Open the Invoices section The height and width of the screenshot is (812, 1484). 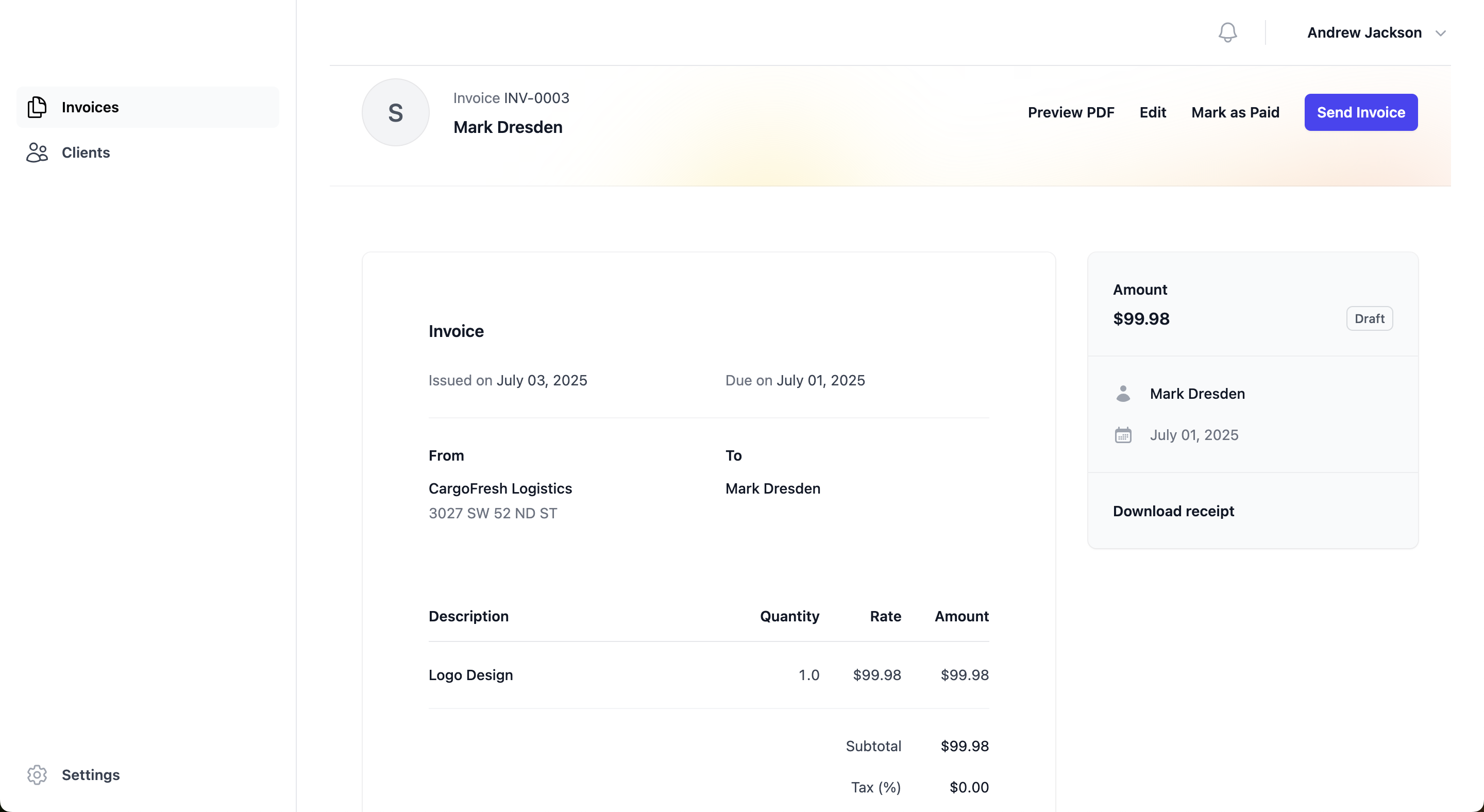90,107
